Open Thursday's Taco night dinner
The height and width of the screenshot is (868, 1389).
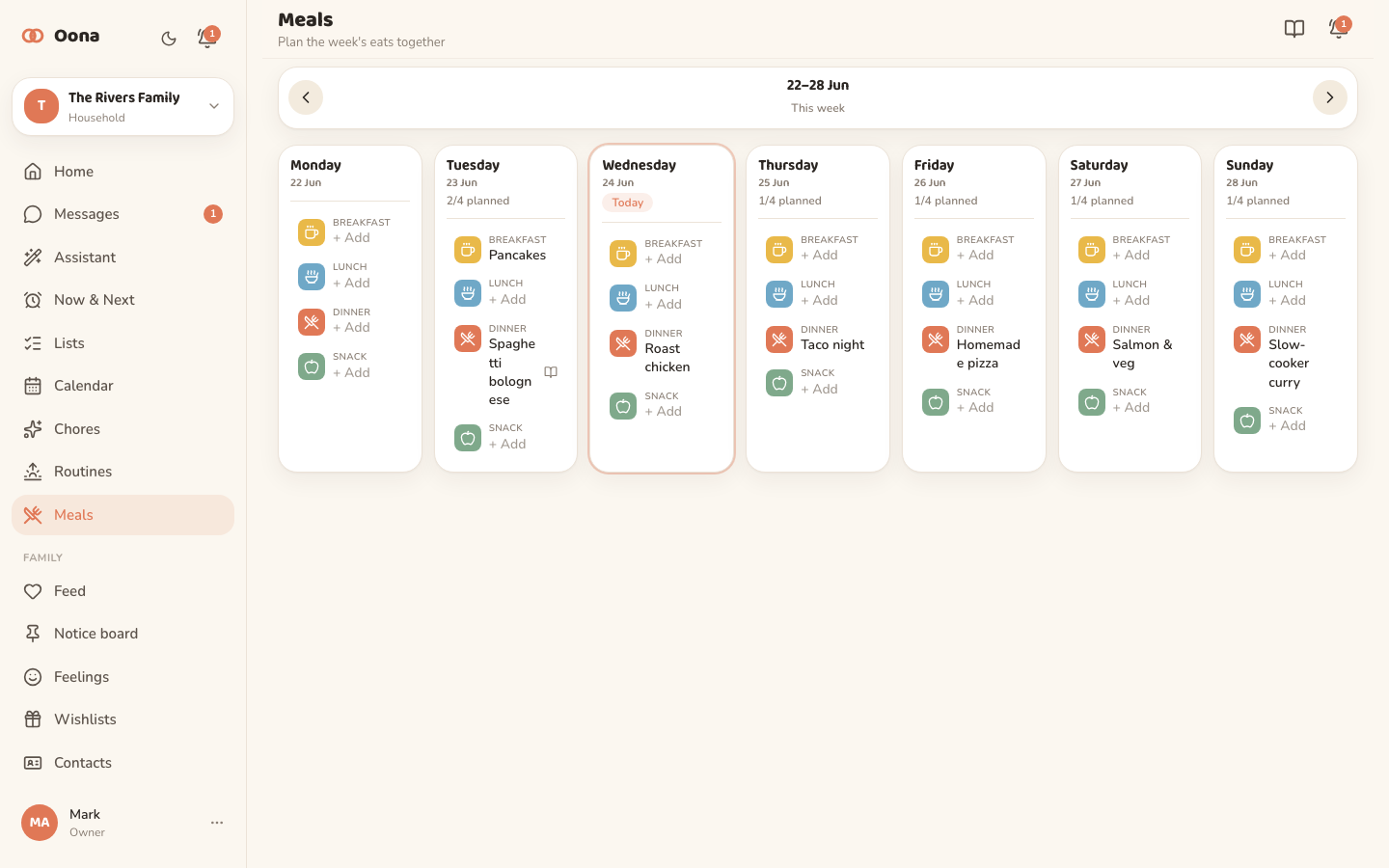coord(832,345)
